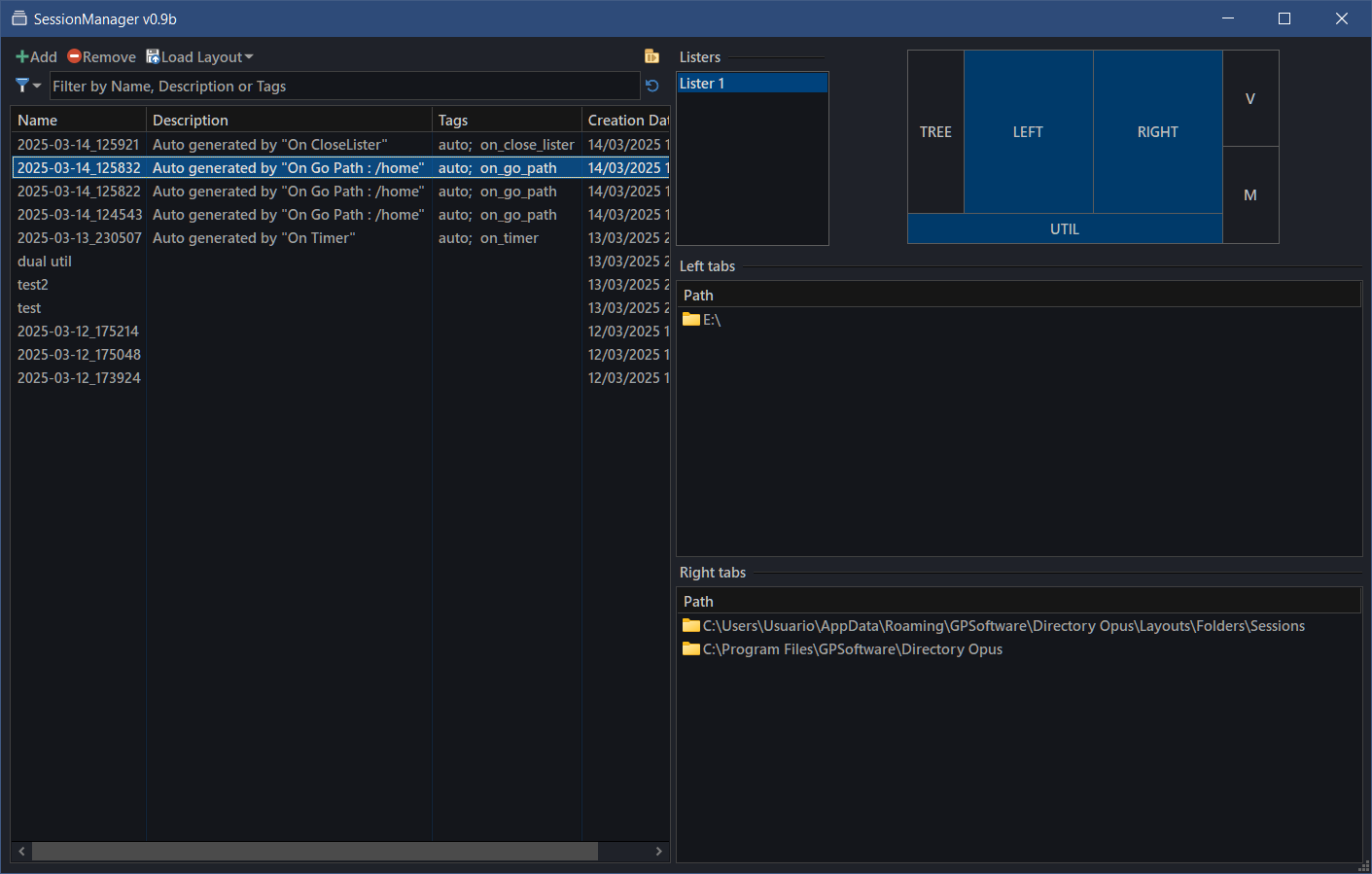The image size is (1372, 874).
Task: Select the Layouts\Folders\Sessions path entry
Action: point(1019,626)
